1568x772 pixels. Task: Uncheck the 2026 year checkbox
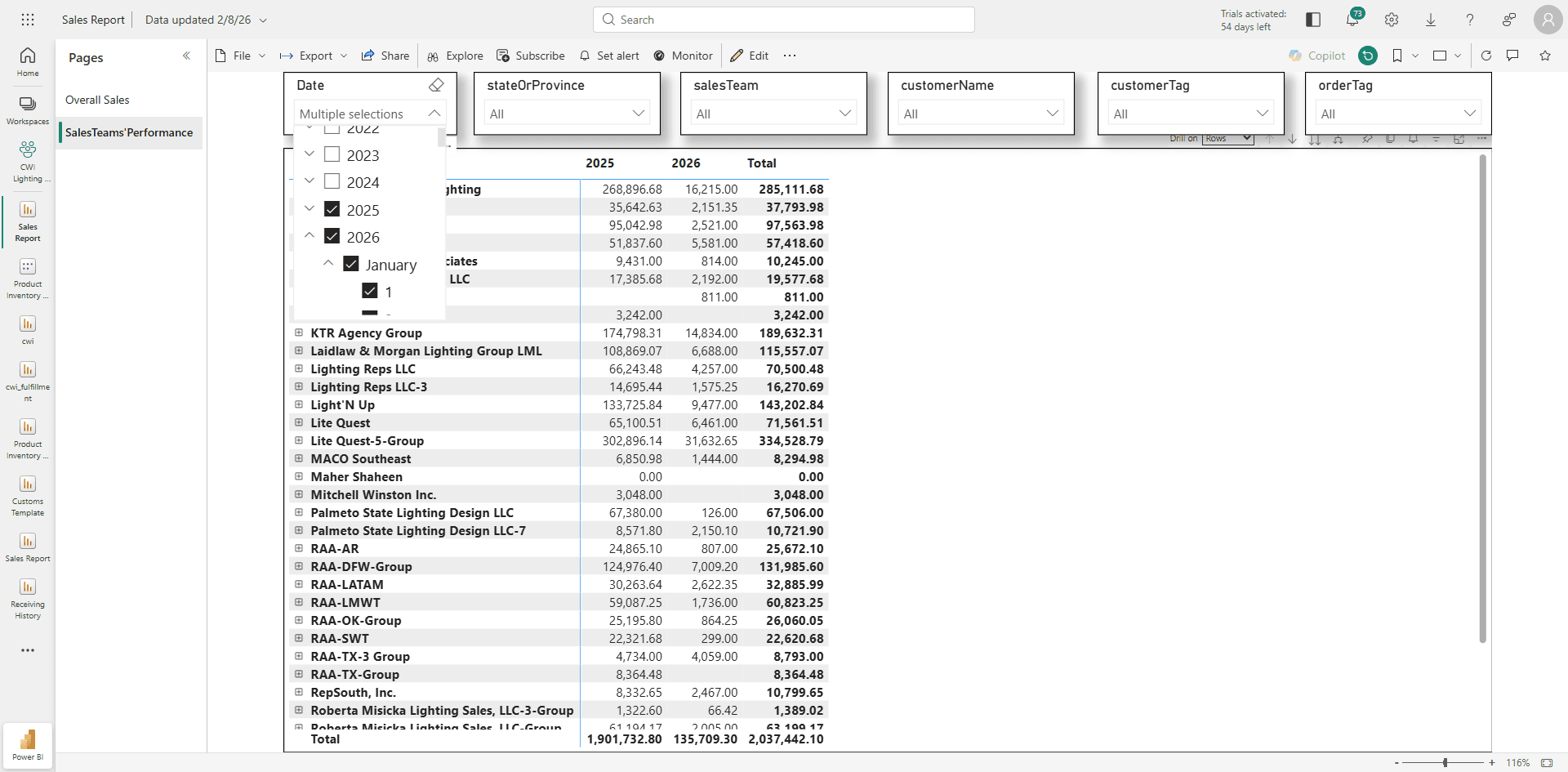332,236
